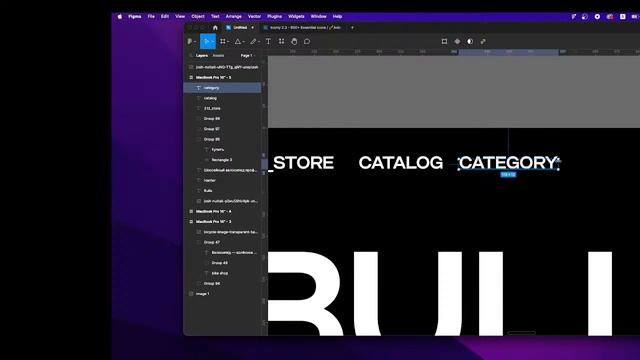Screen dimensions: 640x360
Task: Open the Help menu
Action: click(337, 16)
